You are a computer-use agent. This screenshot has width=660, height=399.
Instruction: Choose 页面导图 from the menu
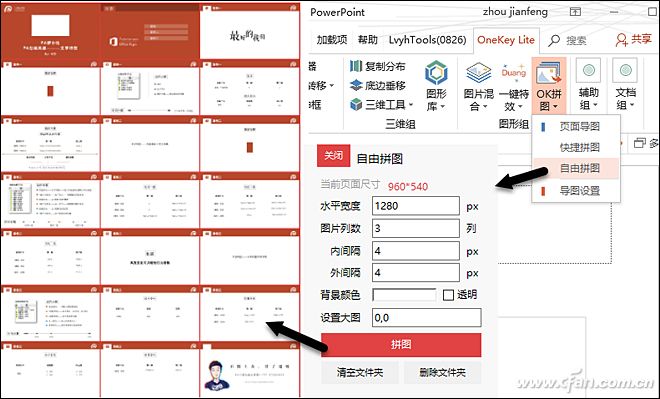tap(576, 126)
